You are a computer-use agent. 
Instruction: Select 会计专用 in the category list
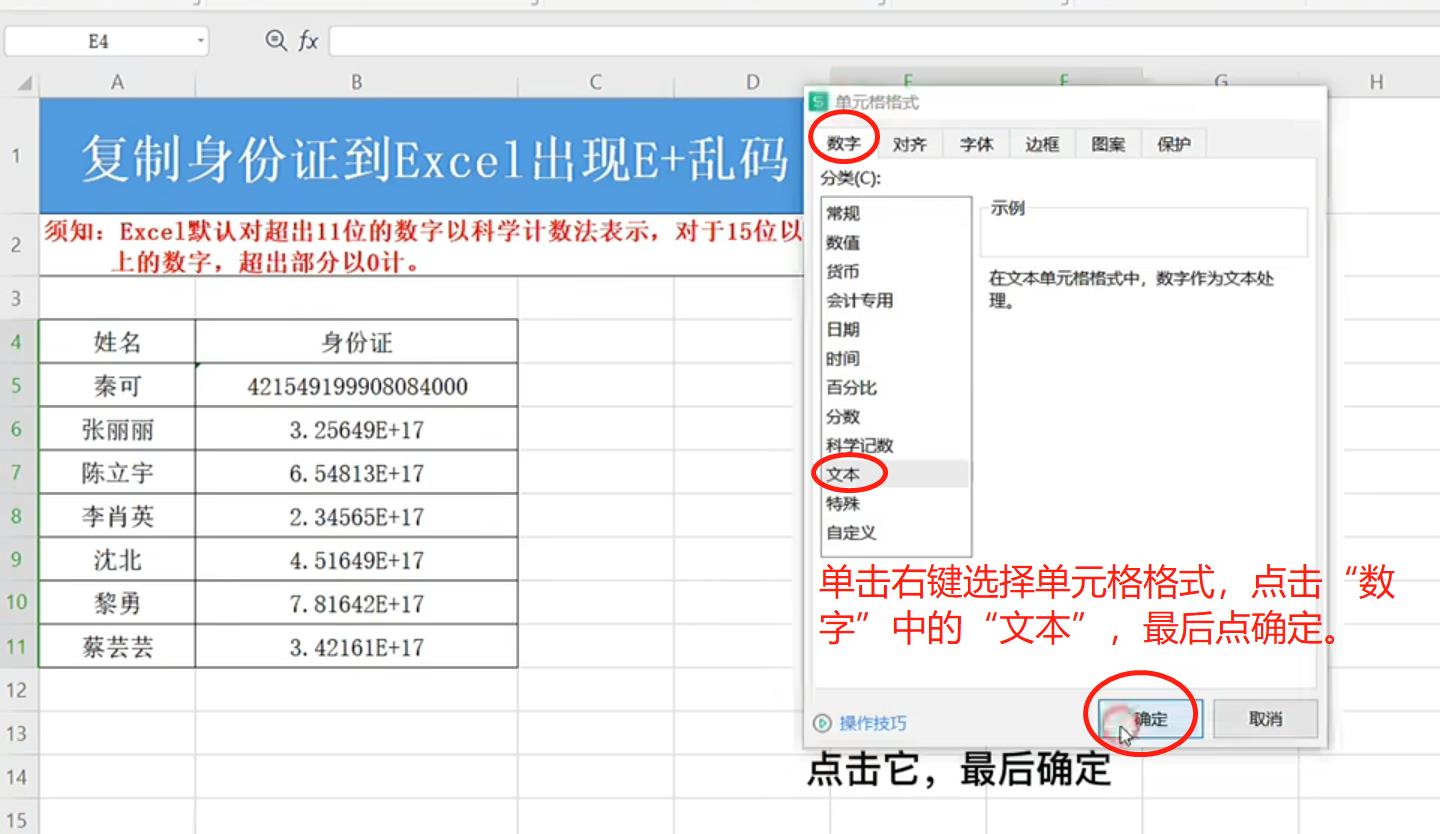click(x=895, y=300)
